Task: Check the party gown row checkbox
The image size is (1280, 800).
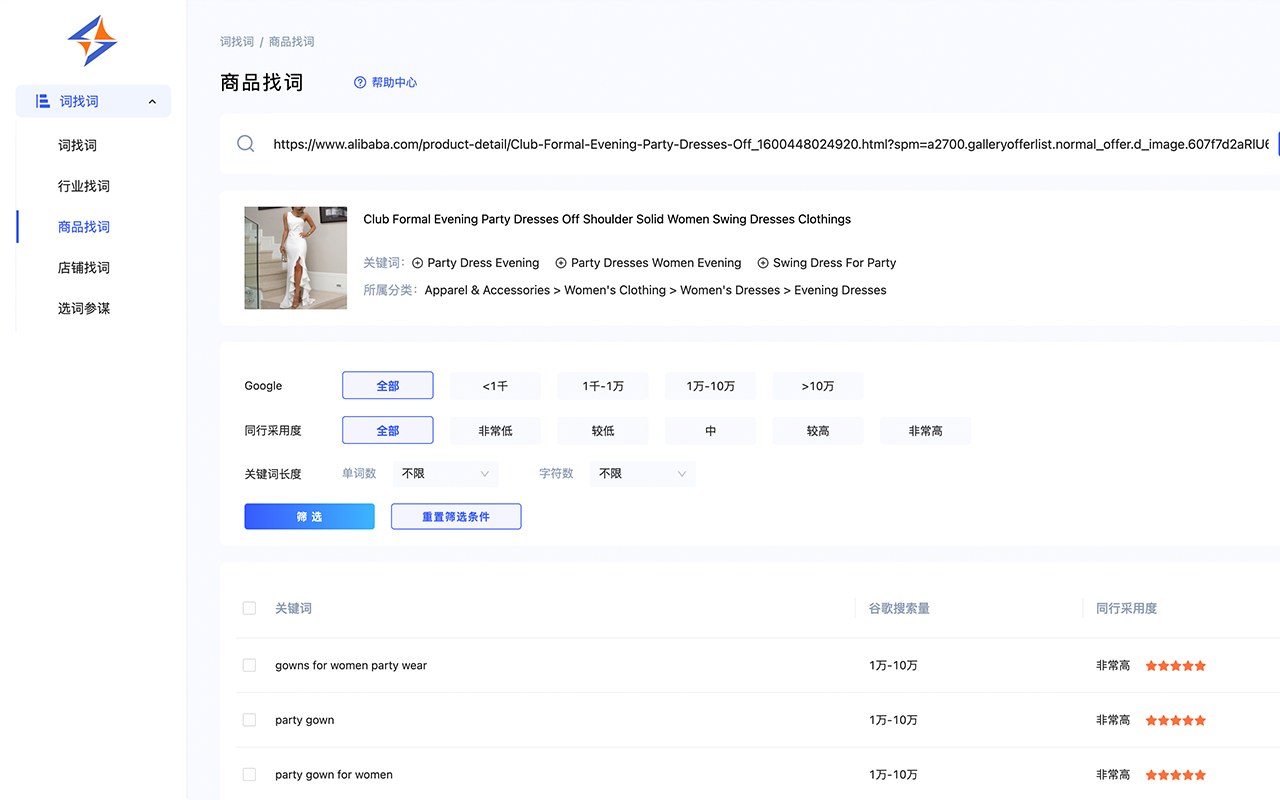Action: [x=249, y=719]
